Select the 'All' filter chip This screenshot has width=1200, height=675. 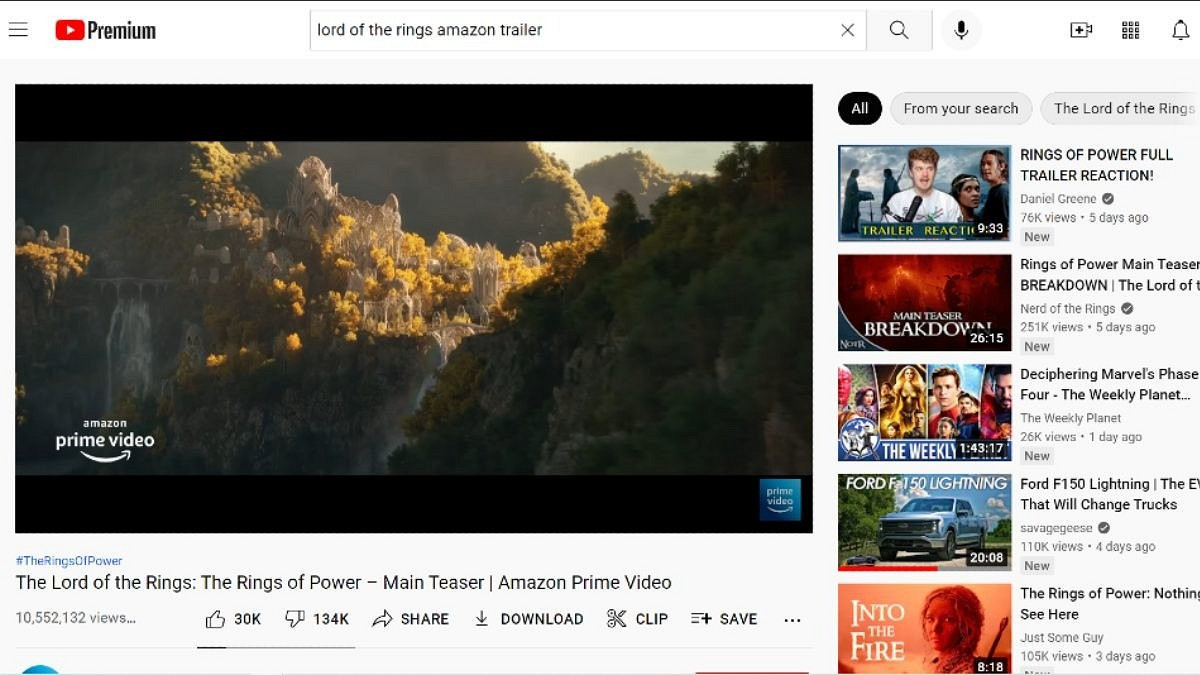click(859, 108)
